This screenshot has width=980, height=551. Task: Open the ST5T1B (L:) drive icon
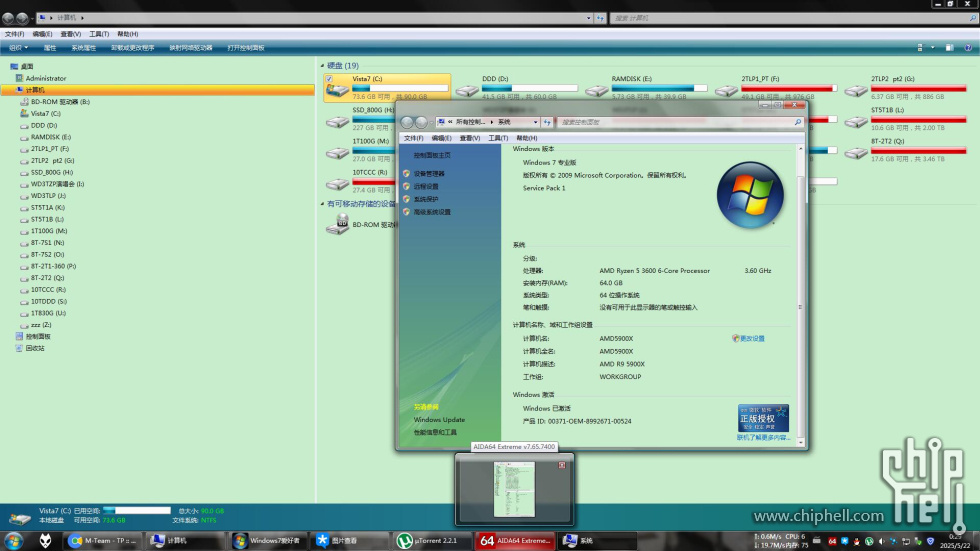tap(856, 122)
